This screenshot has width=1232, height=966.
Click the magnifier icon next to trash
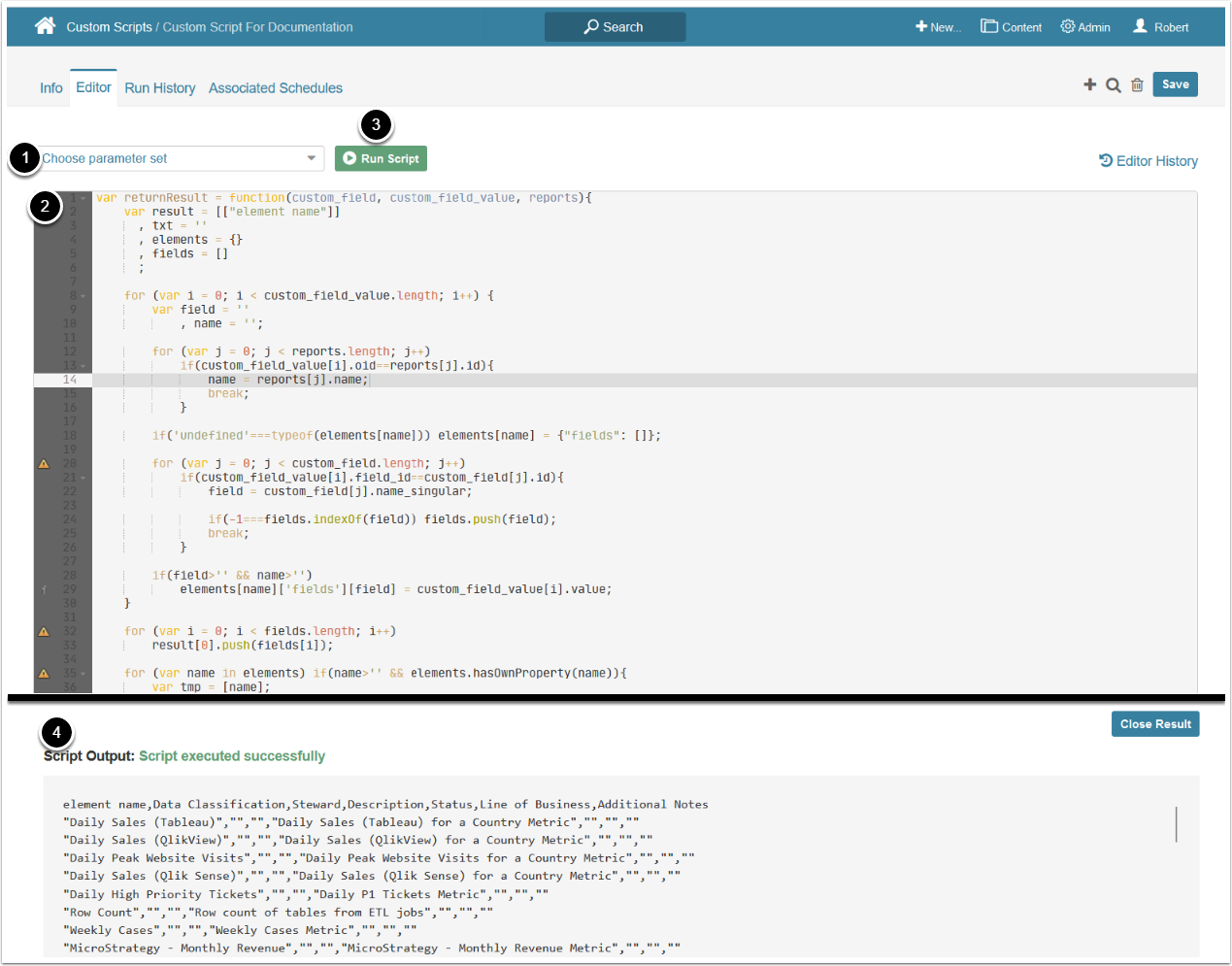1114,85
